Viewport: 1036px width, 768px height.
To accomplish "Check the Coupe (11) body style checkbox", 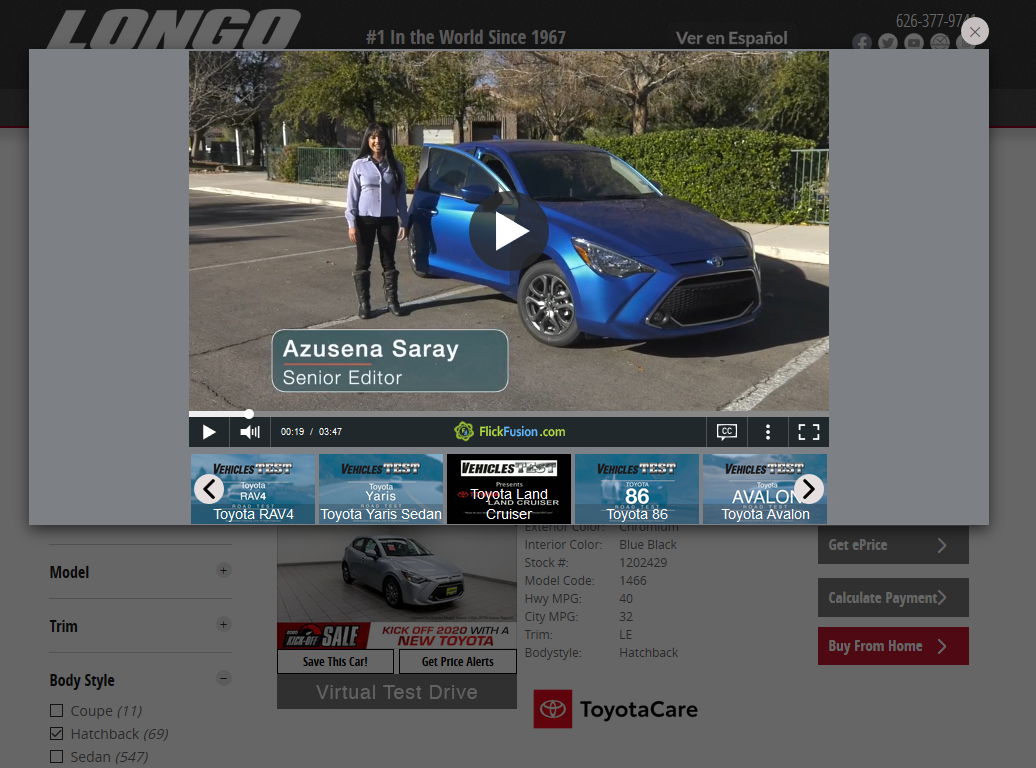I will [57, 710].
